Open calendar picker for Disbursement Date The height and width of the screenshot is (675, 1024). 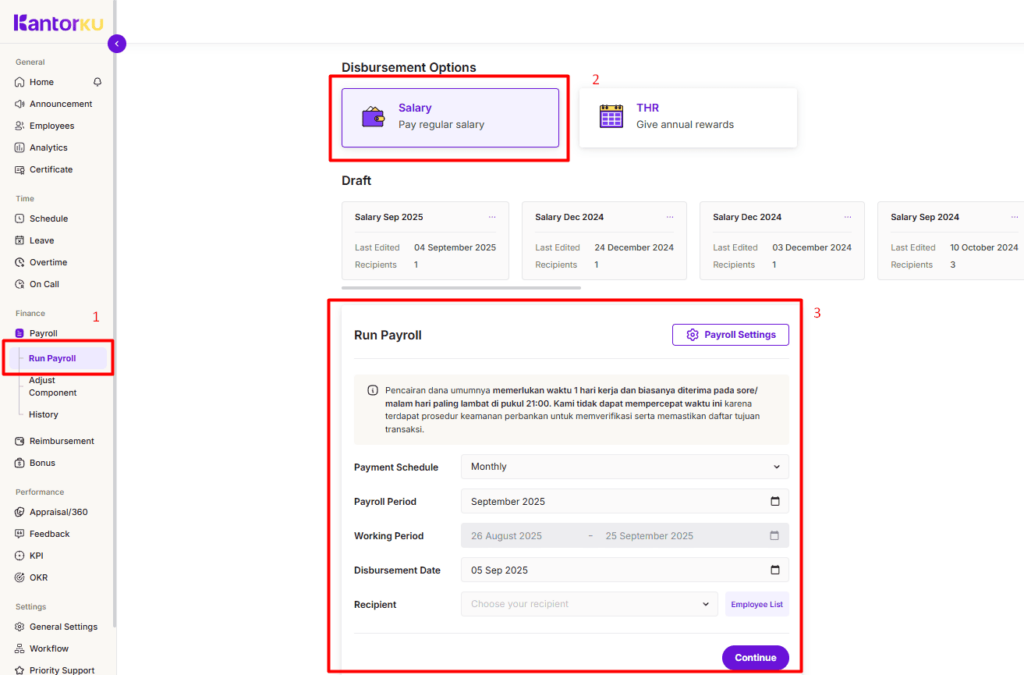click(775, 570)
